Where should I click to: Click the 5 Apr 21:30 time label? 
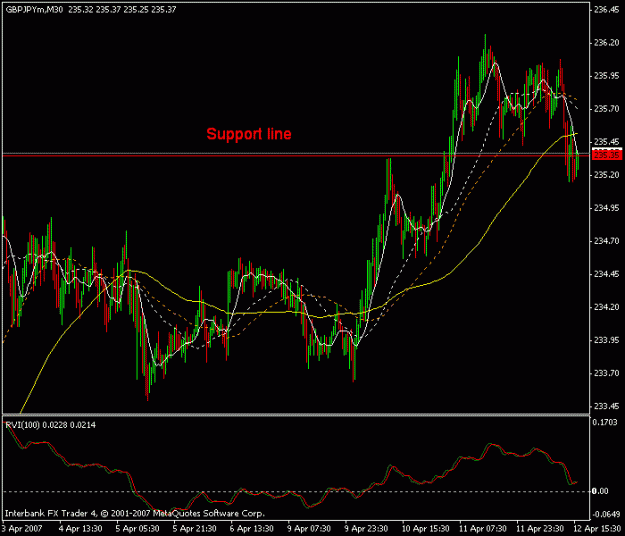pyautogui.click(x=195, y=529)
